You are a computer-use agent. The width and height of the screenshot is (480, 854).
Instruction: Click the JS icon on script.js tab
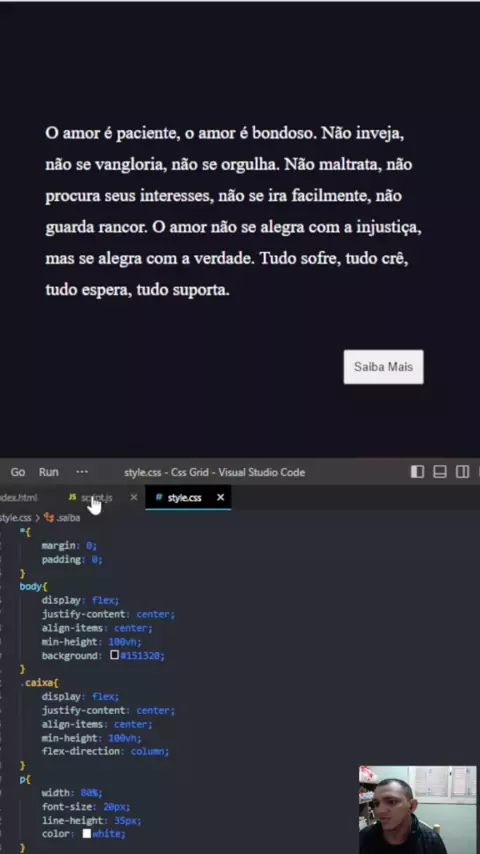pyautogui.click(x=72, y=497)
